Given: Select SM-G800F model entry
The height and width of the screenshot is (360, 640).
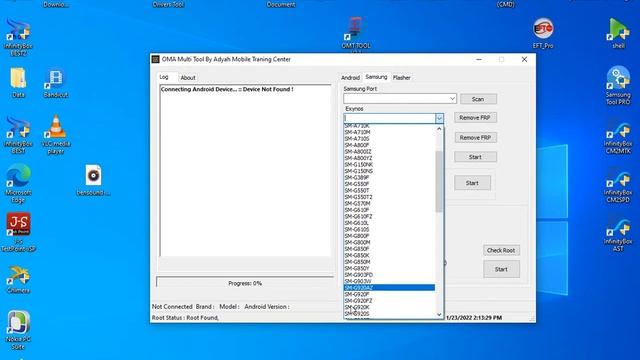Looking at the screenshot, I should point(389,236).
